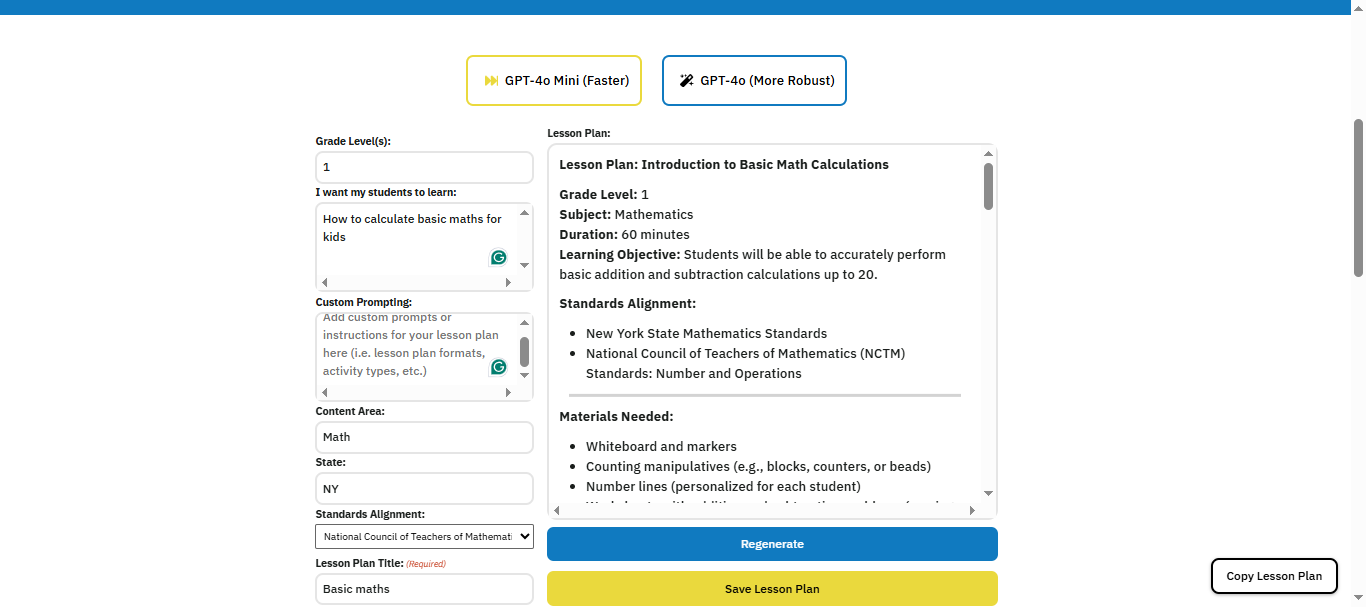Select the GPT-4o Mini (Faster) model
The width and height of the screenshot is (1366, 607).
point(553,80)
